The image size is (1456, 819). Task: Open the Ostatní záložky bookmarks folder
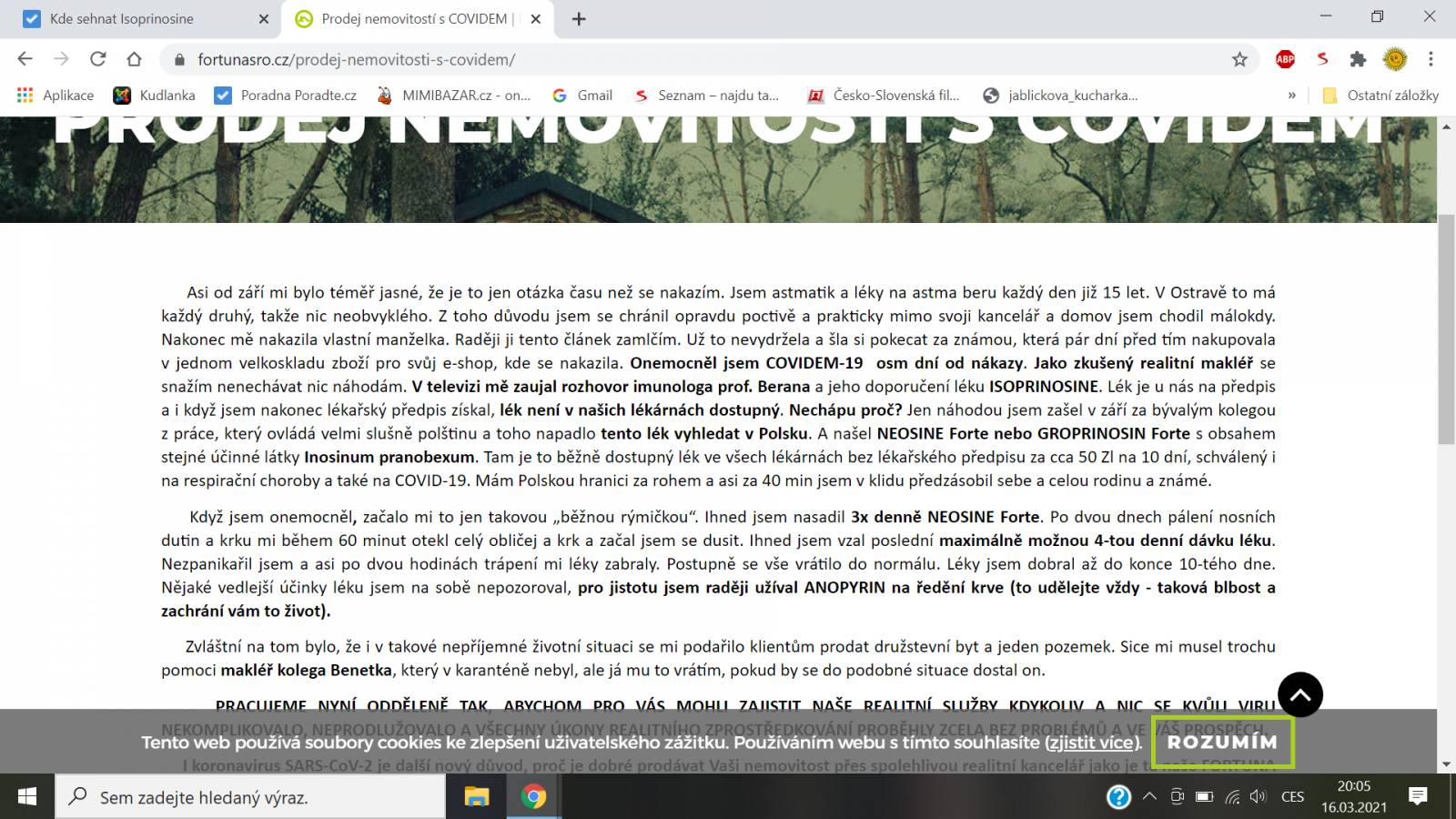1380,95
